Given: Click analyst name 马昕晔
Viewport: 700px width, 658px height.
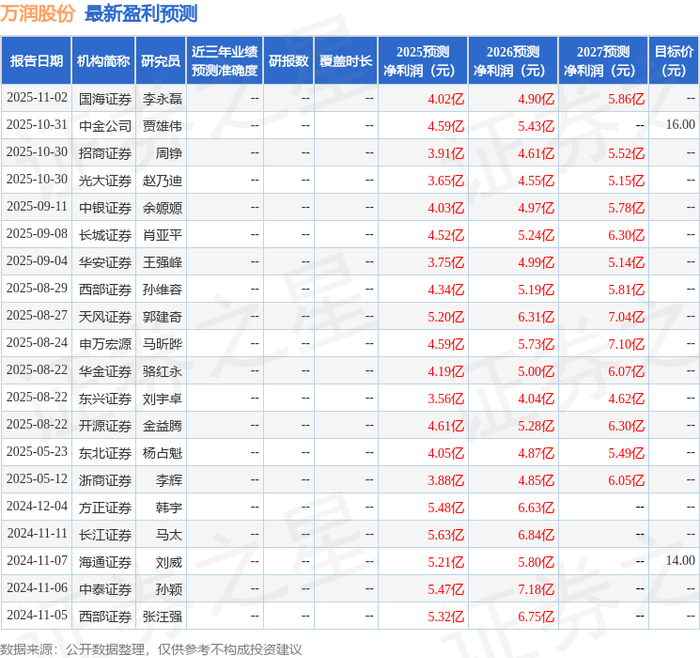Looking at the screenshot, I should (162, 343).
